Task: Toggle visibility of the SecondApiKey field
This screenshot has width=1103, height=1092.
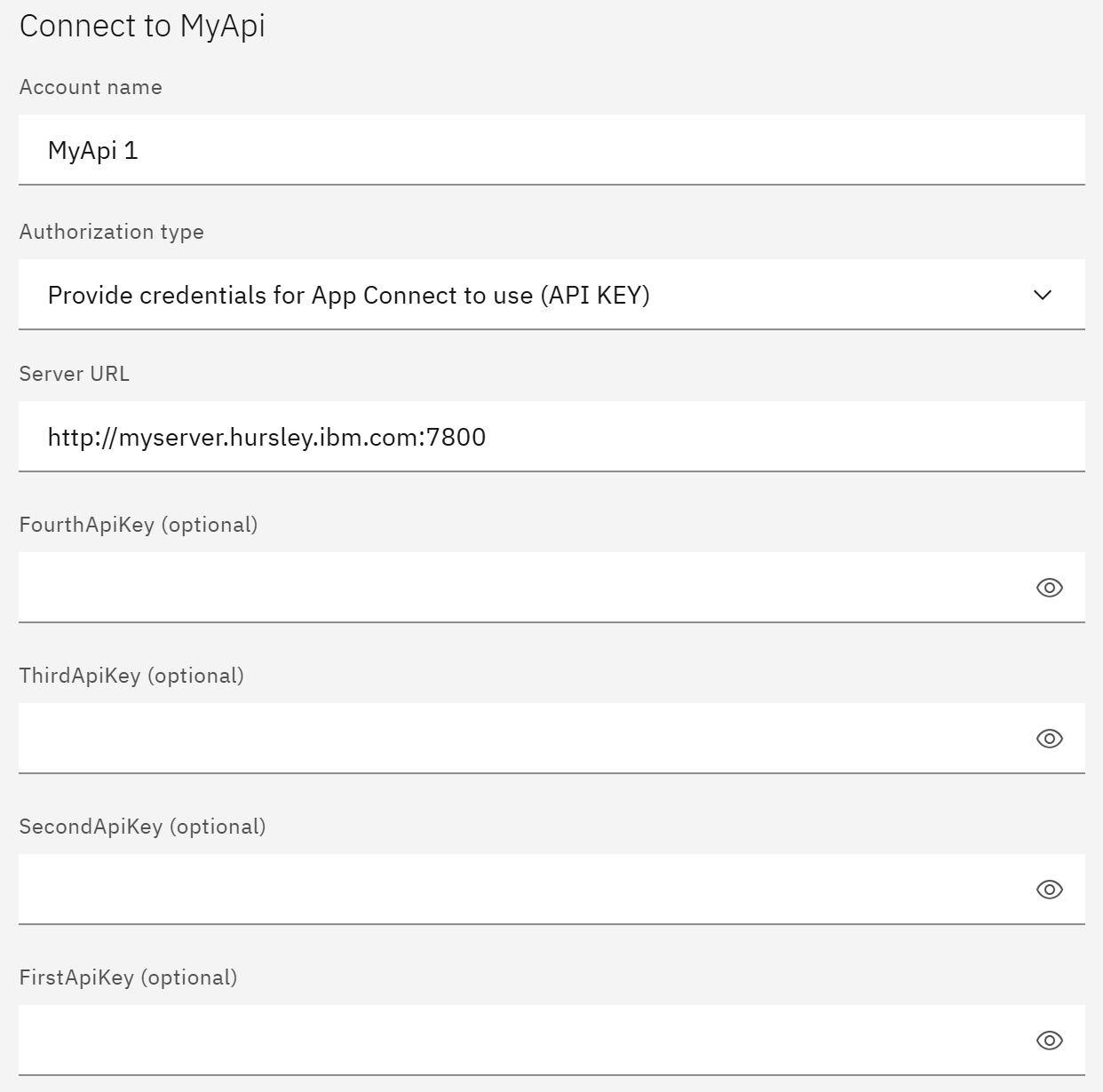Action: tap(1049, 890)
